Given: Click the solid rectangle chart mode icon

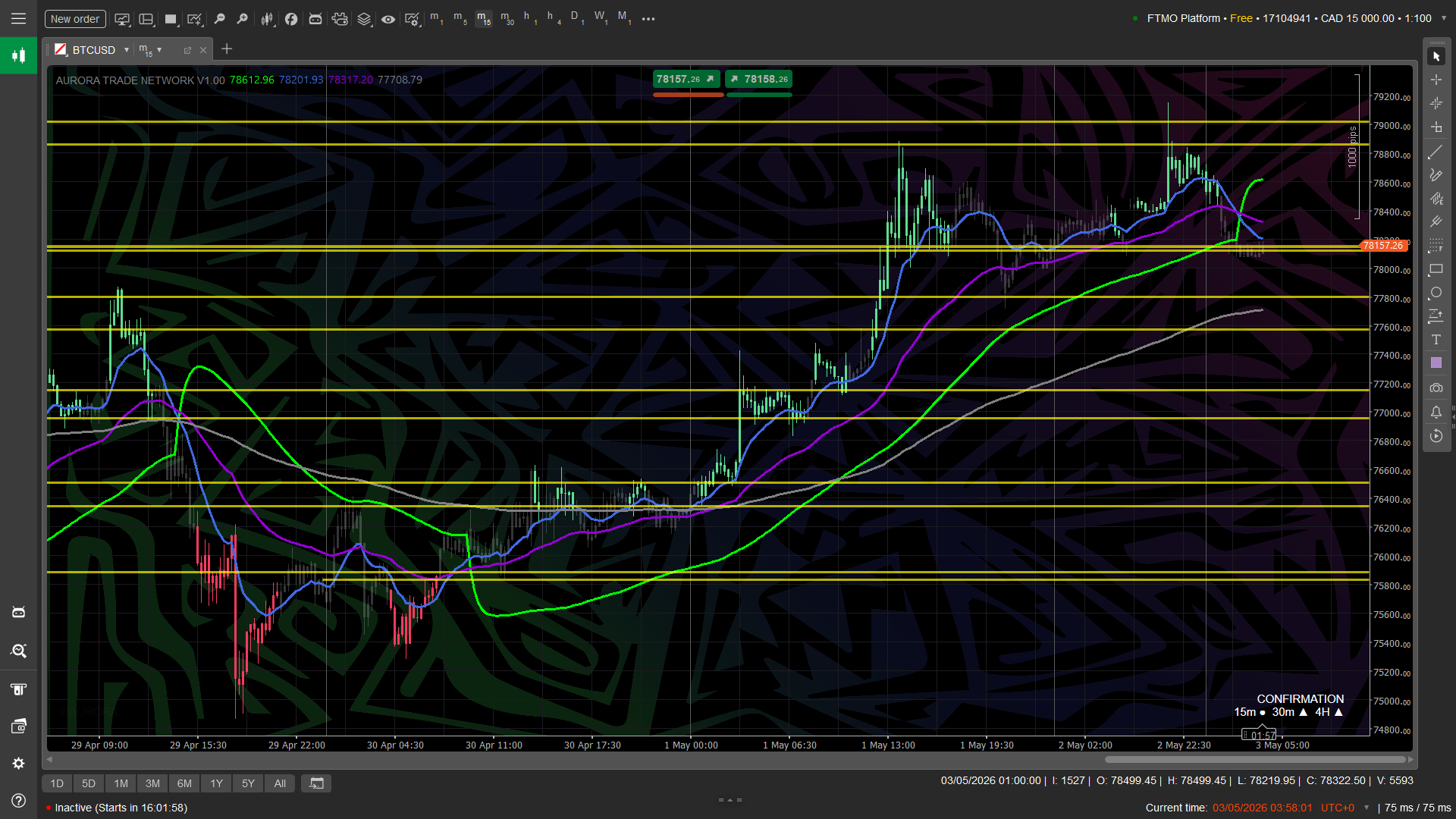Looking at the screenshot, I should [x=171, y=19].
